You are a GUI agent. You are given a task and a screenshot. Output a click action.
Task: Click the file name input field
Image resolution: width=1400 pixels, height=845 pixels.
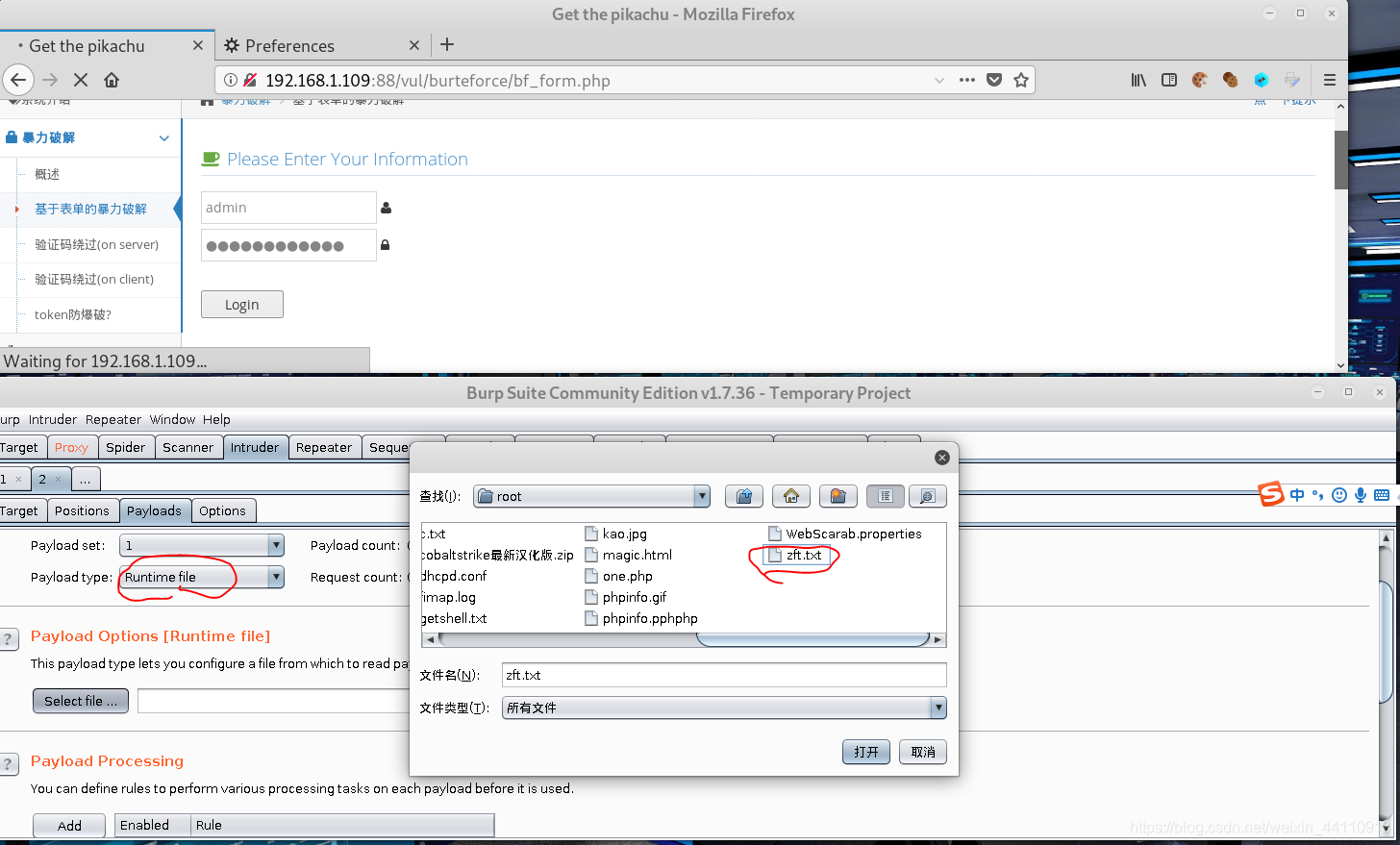pyautogui.click(x=724, y=675)
